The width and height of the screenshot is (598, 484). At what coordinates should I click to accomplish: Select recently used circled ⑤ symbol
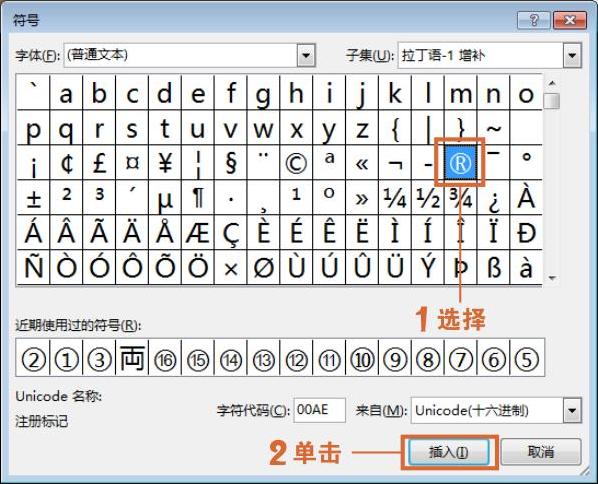tap(527, 359)
